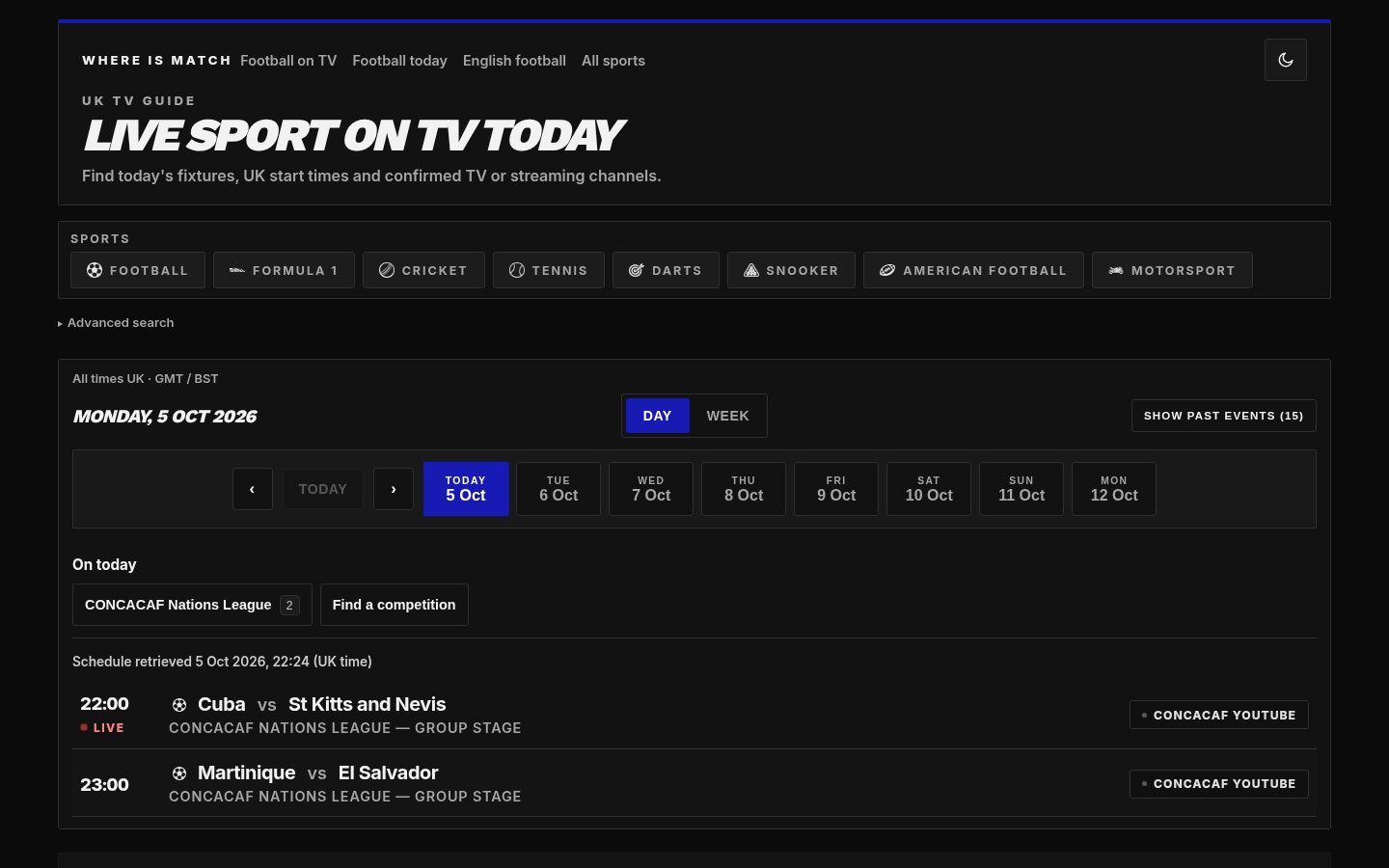The height and width of the screenshot is (868, 1389).
Task: Go to Where Is Match home
Action: (156, 60)
